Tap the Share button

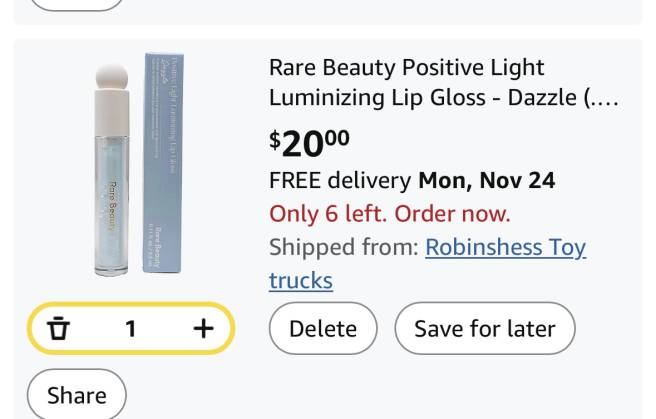pos(76,395)
